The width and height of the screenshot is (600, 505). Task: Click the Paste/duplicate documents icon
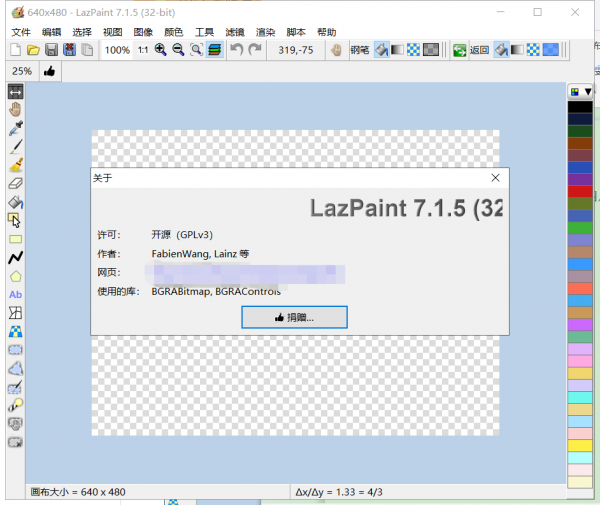pyautogui.click(x=87, y=50)
